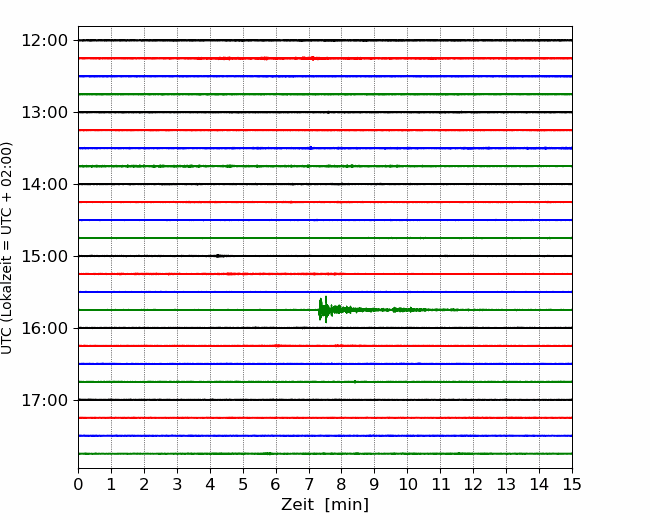The height and width of the screenshot is (520, 650).
Task: Click the 15:00 y-axis time label
Action: pos(44,256)
